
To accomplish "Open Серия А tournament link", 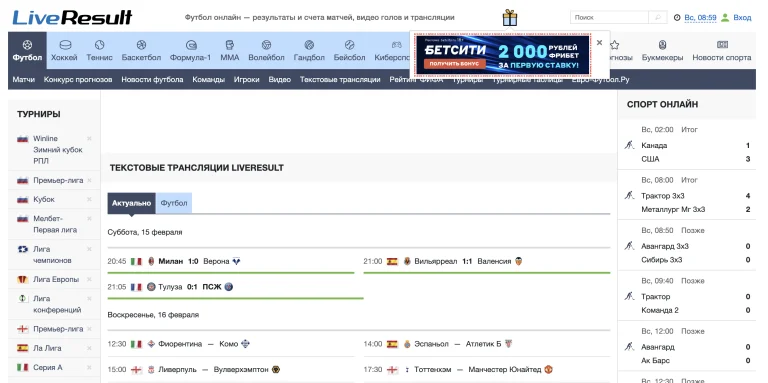I will tap(48, 367).
